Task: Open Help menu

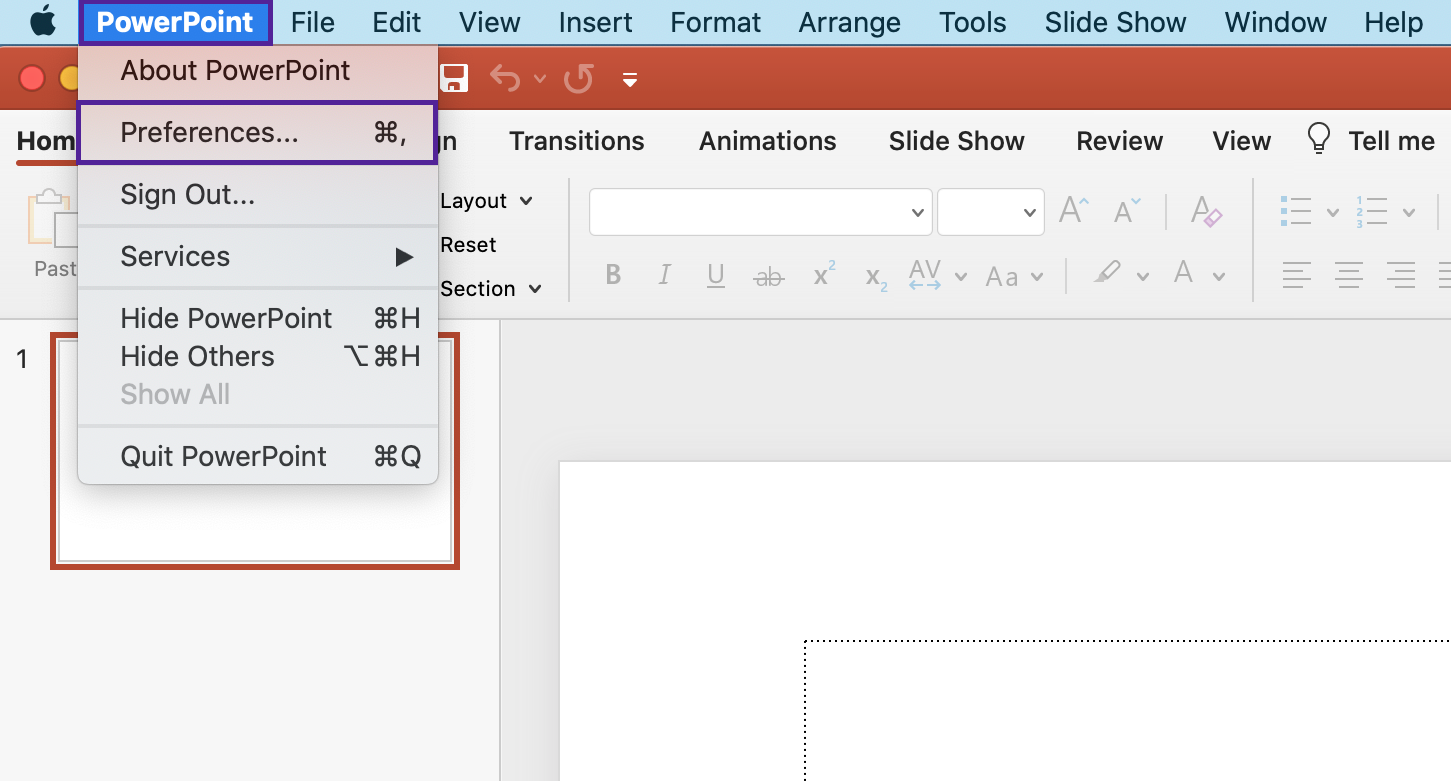Action: point(1394,22)
